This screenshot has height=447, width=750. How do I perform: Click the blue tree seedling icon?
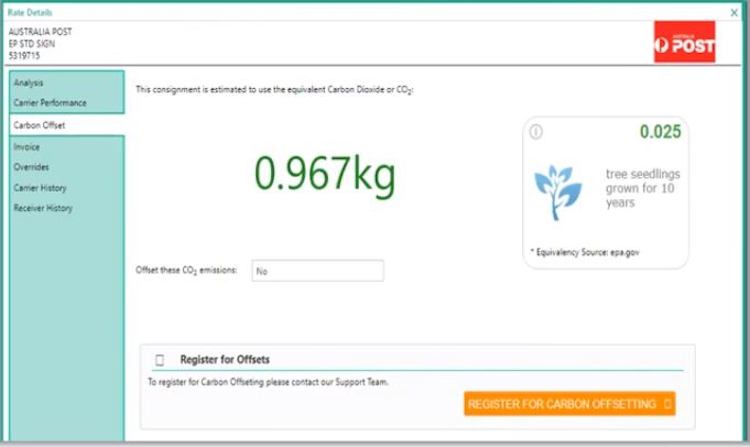558,192
